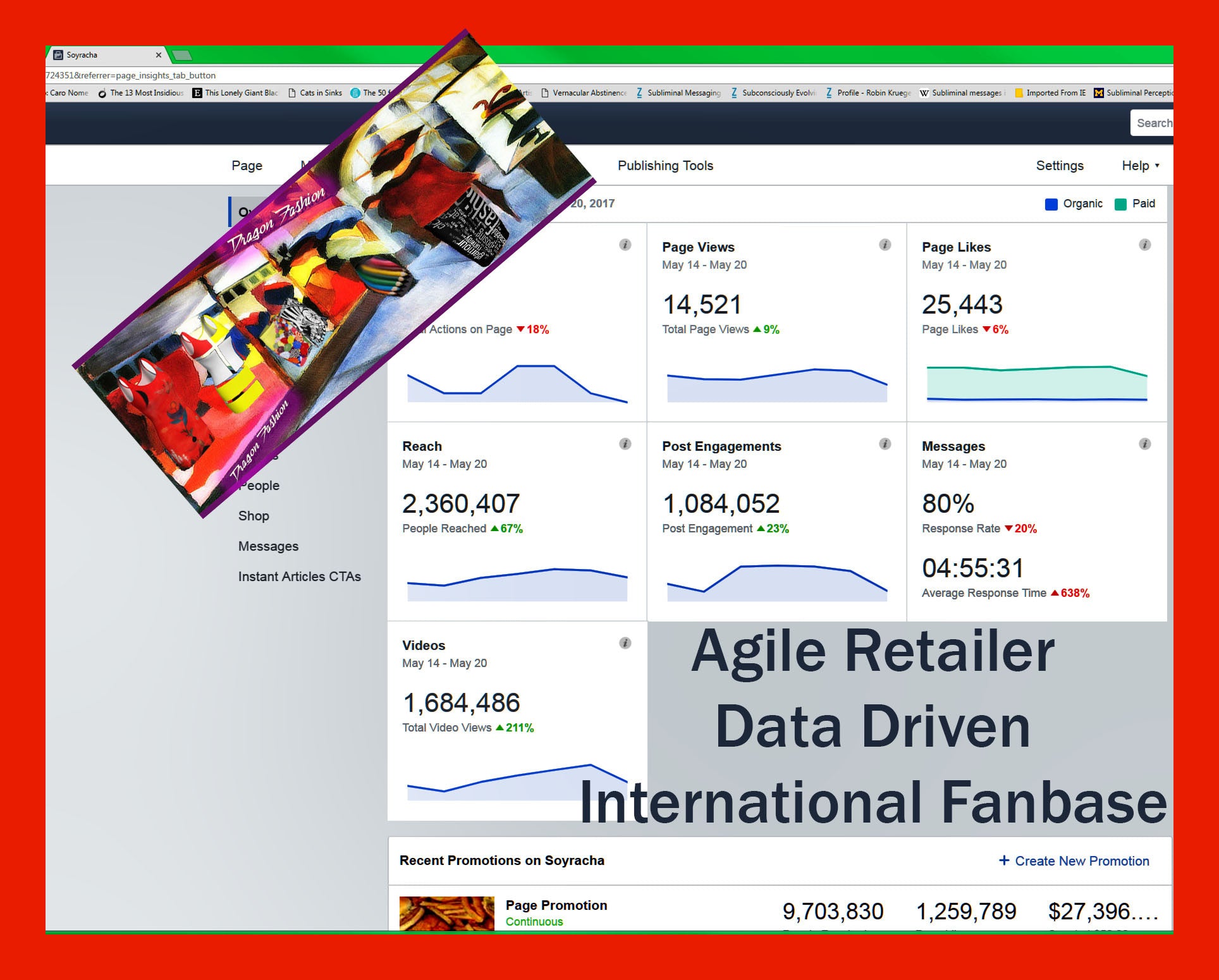Show info for Reach card

pyautogui.click(x=625, y=444)
